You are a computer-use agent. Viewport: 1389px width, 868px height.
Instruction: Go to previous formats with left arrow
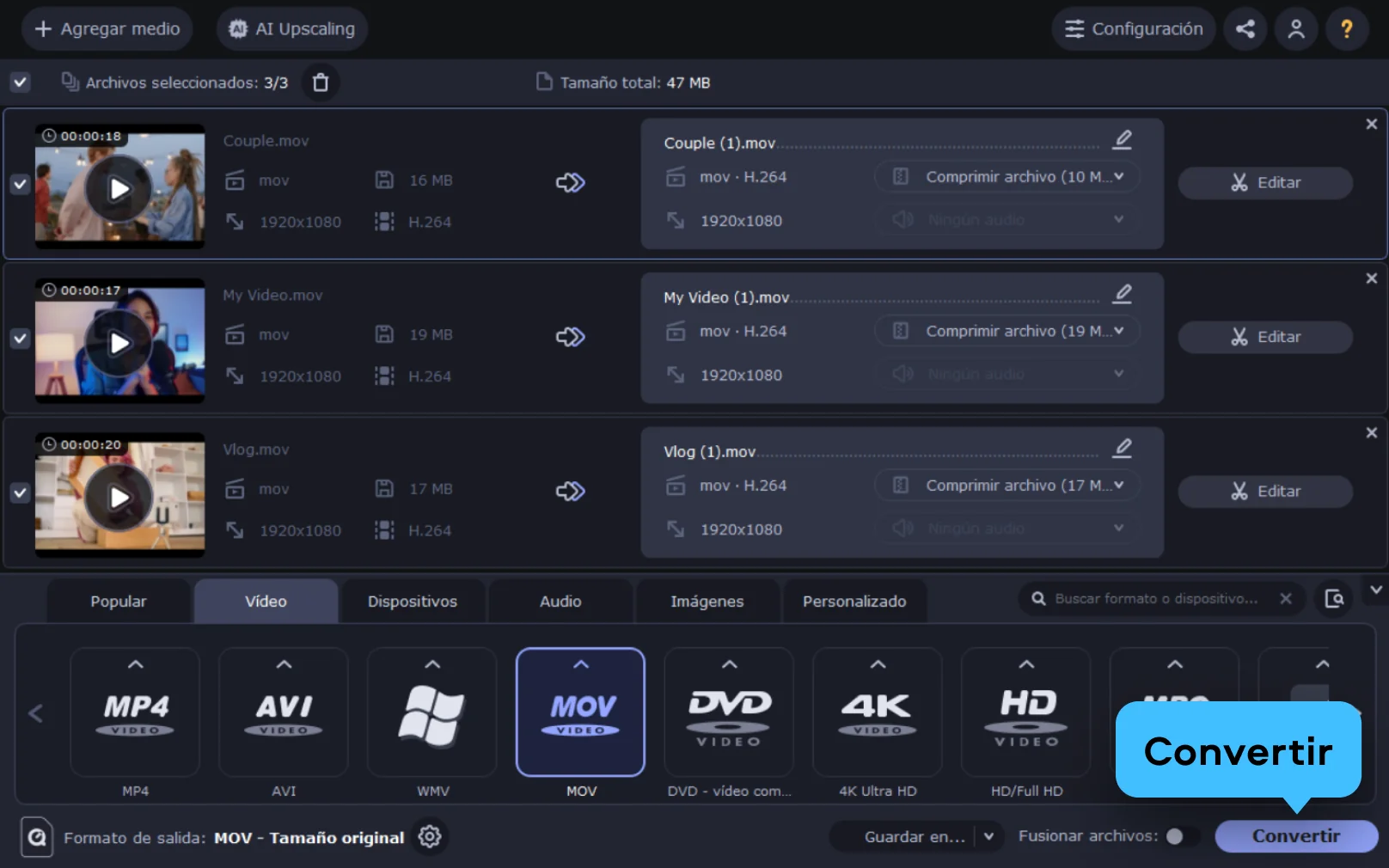click(x=35, y=712)
